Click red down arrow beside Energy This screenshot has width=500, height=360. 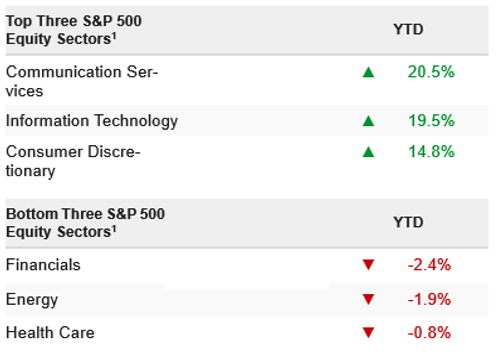tap(368, 299)
